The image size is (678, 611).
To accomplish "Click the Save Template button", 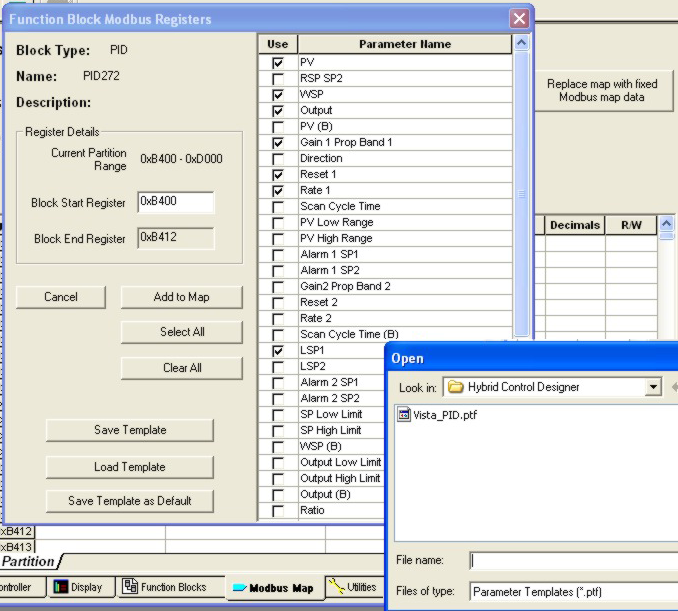I will tap(130, 430).
